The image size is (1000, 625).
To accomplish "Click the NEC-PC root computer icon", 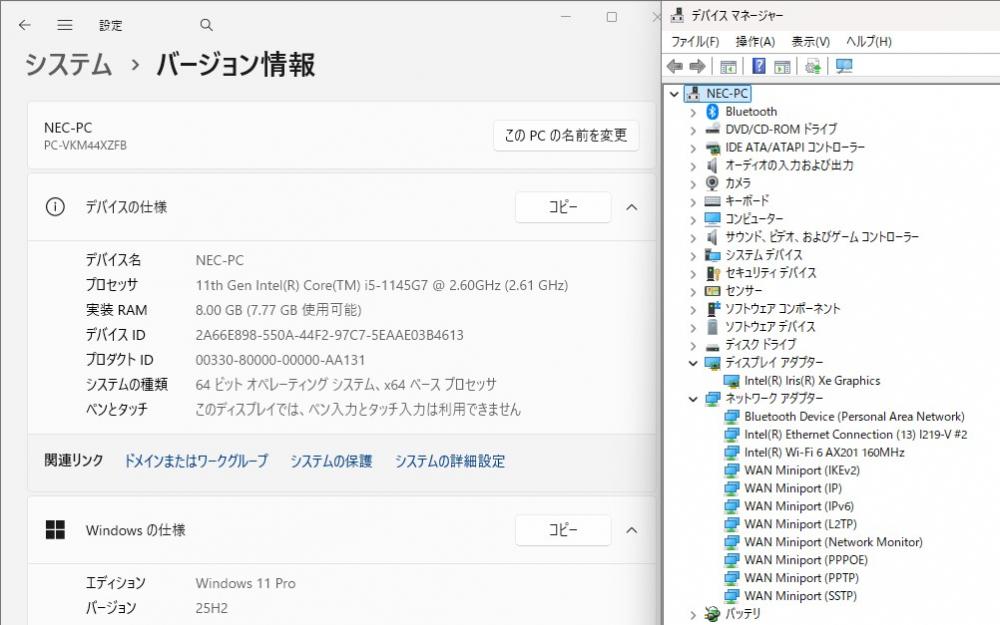I will coord(694,93).
